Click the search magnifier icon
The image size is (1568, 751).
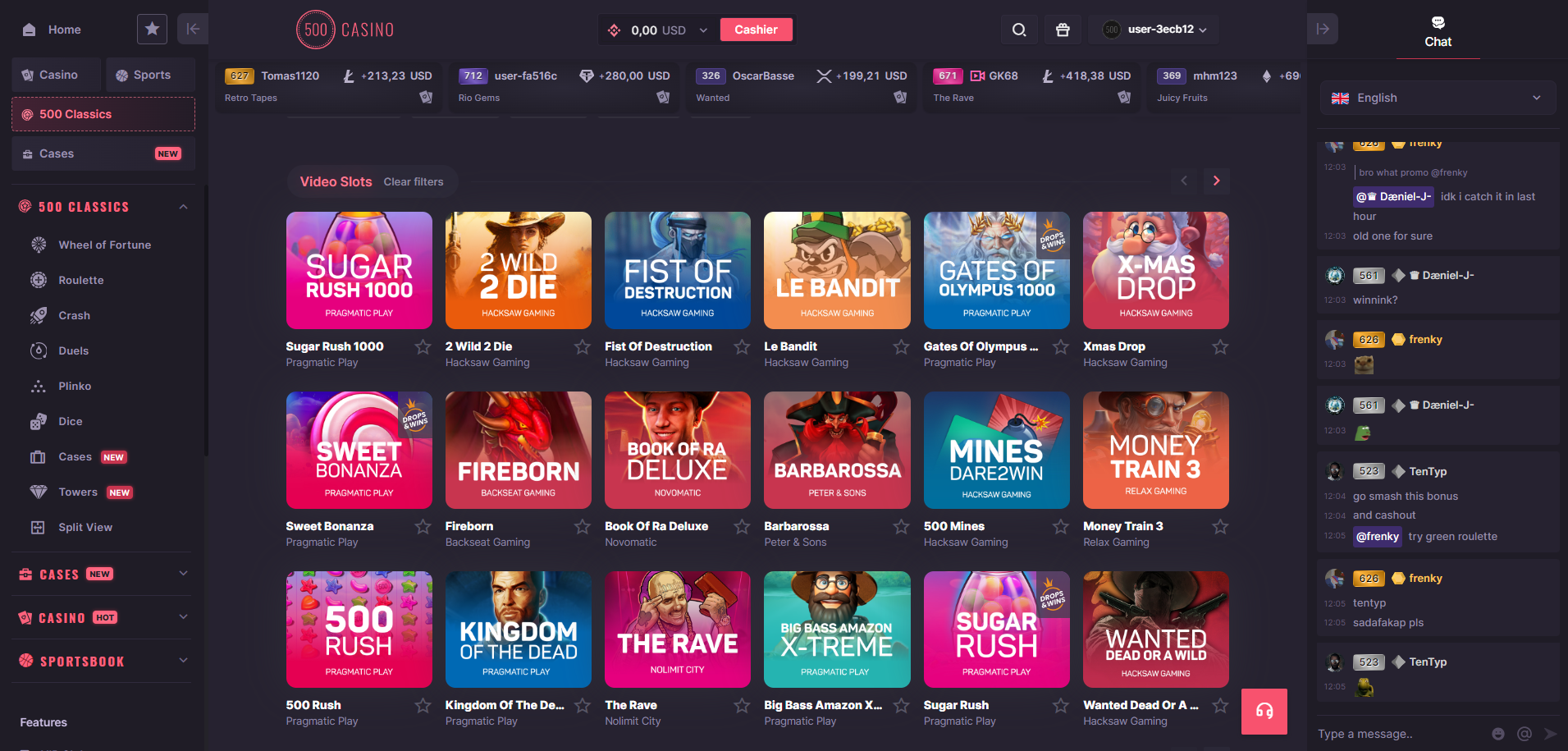pyautogui.click(x=1019, y=30)
